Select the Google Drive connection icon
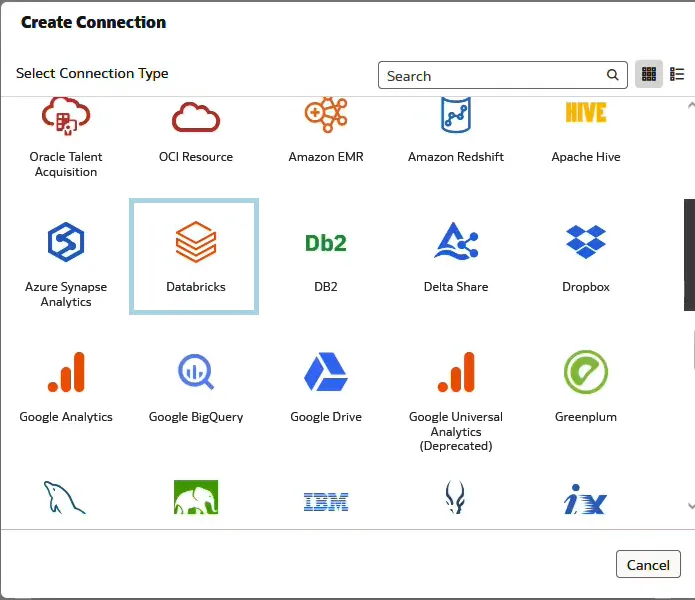 (x=326, y=372)
